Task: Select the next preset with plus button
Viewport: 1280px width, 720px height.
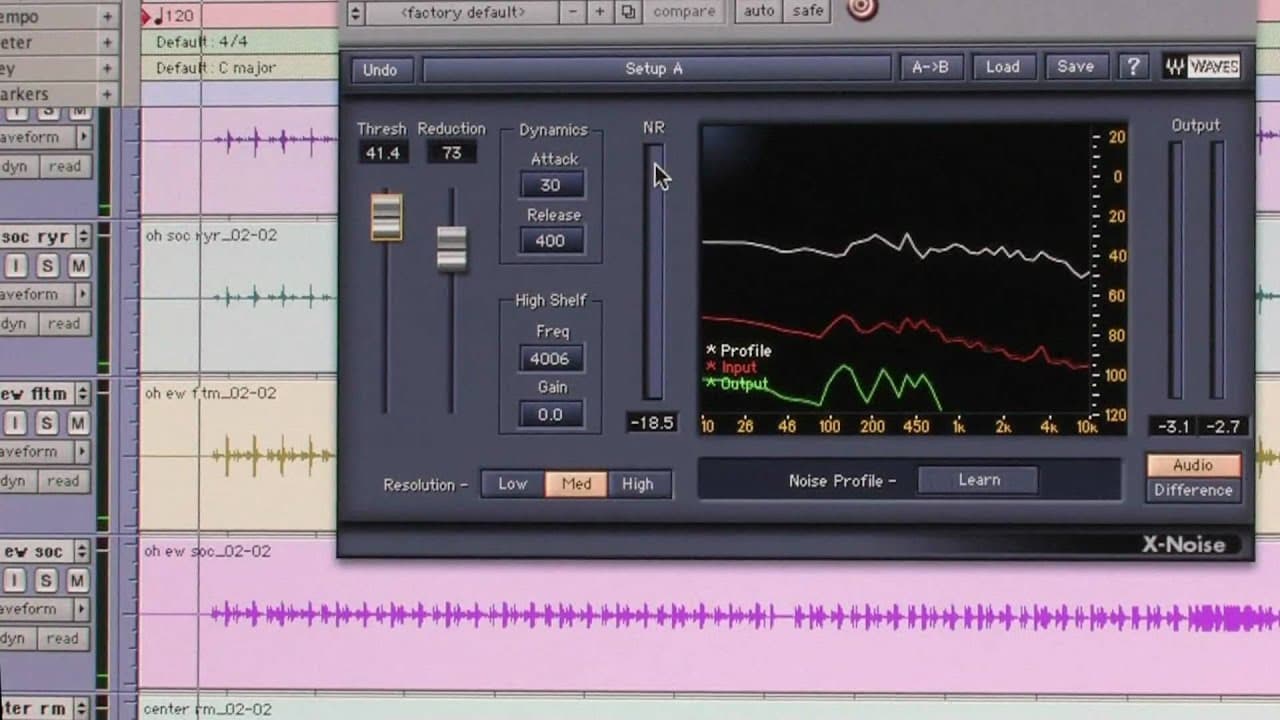Action: (x=600, y=12)
